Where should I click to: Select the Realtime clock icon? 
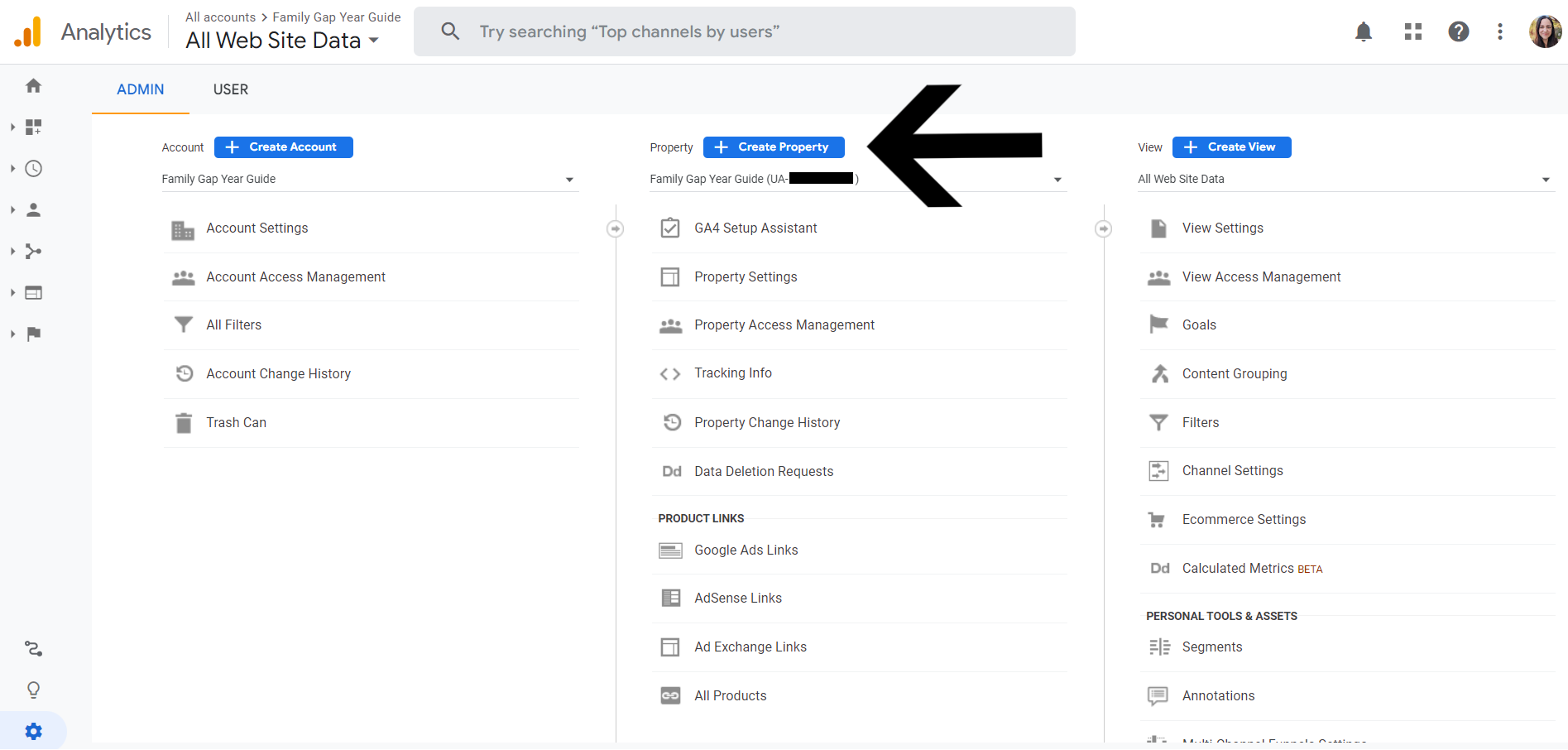[x=33, y=168]
